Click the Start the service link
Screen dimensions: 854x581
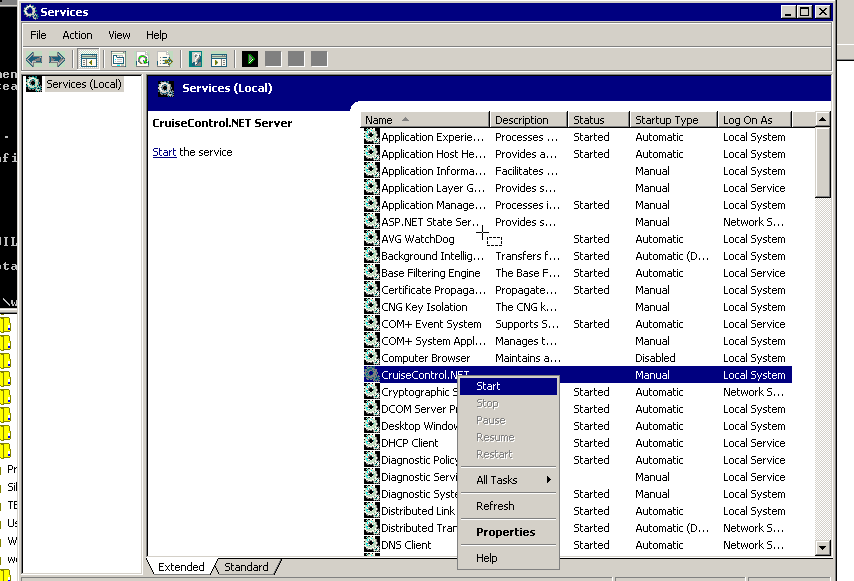click(164, 152)
